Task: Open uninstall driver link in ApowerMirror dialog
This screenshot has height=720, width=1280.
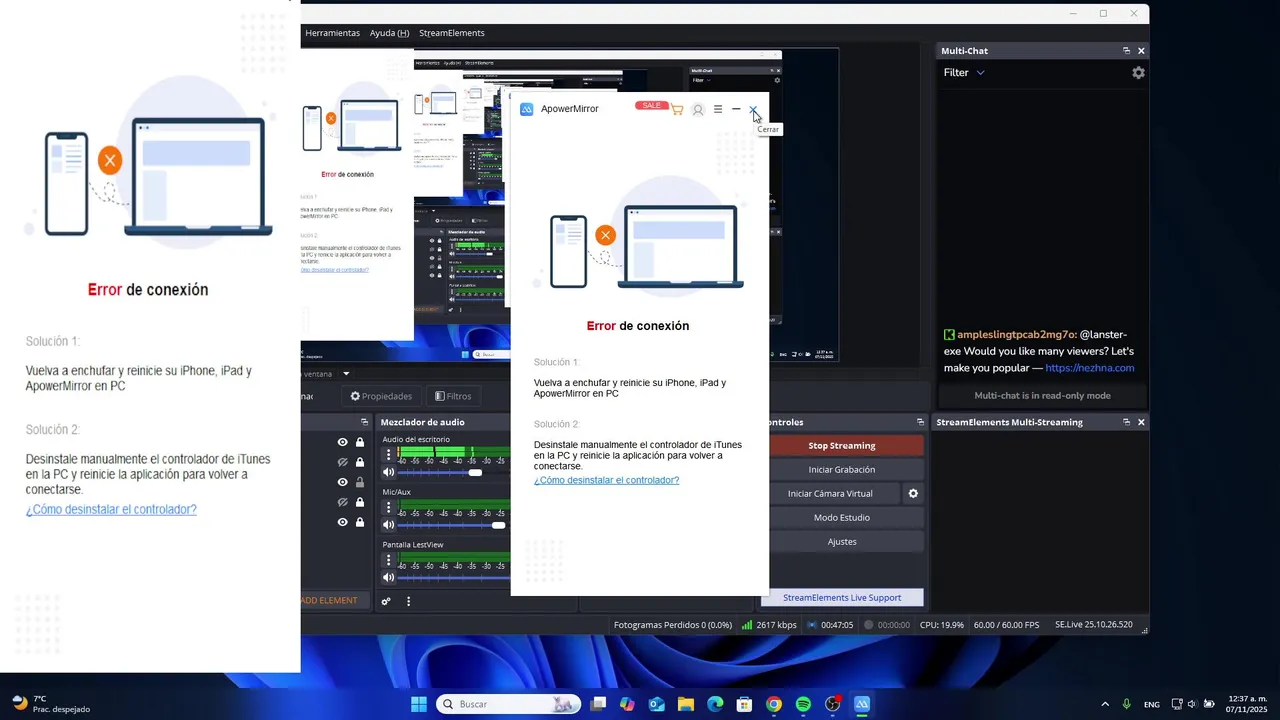Action: coord(606,480)
